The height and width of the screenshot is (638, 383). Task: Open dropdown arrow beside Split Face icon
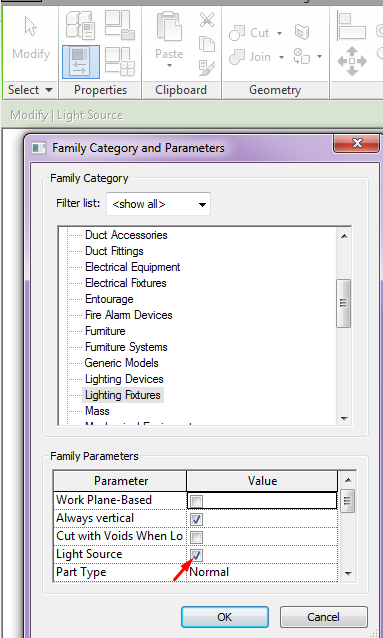tap(320, 57)
